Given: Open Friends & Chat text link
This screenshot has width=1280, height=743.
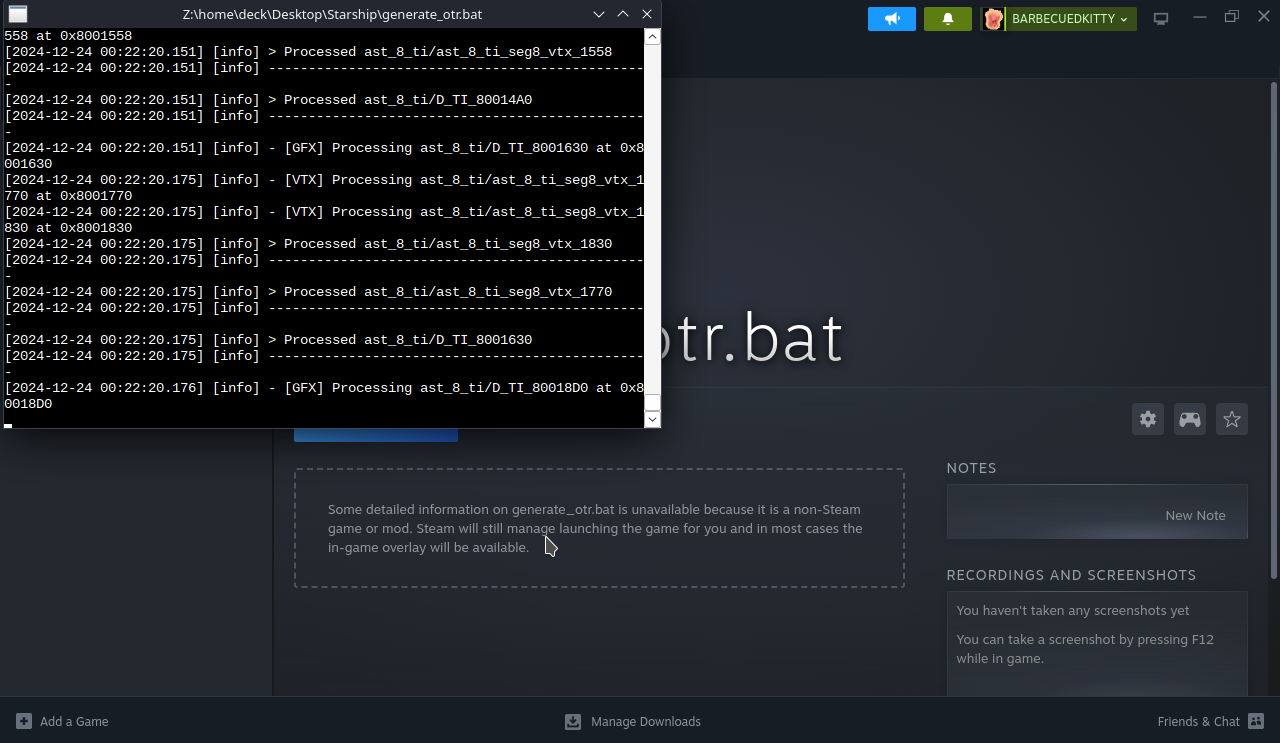Looking at the screenshot, I should click(1198, 721).
